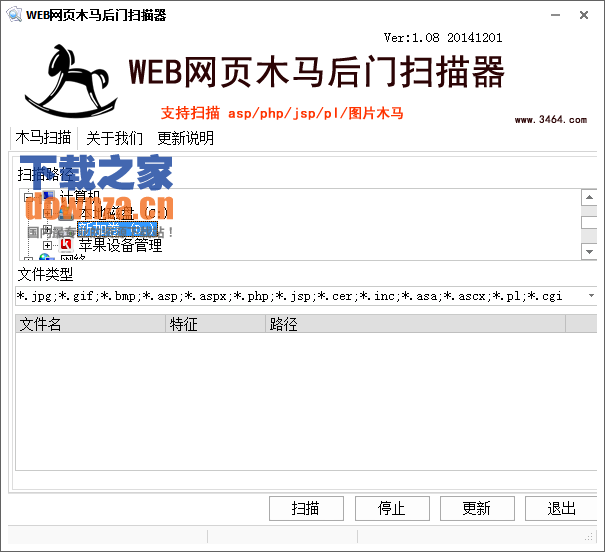The image size is (605, 552).
Task: Open the 更新说明 tab
Action: tap(186, 138)
